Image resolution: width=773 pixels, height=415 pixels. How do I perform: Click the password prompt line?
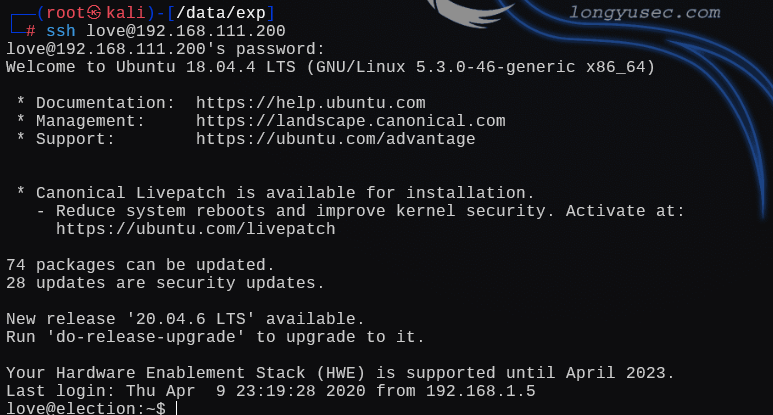pos(165,49)
